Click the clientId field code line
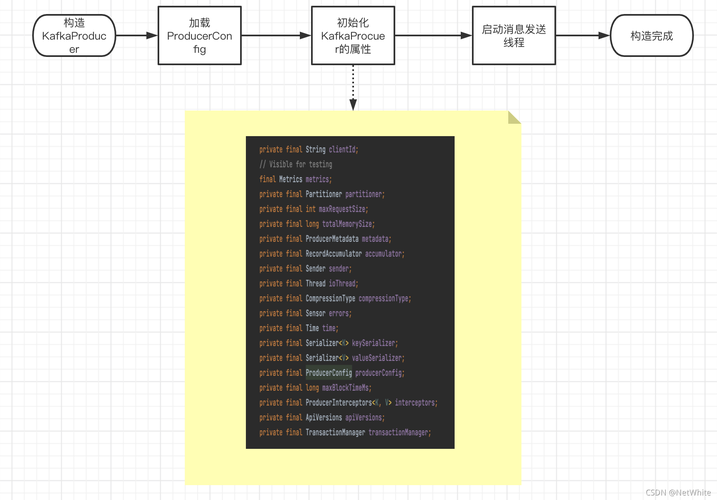This screenshot has width=717, height=500. click(x=309, y=150)
